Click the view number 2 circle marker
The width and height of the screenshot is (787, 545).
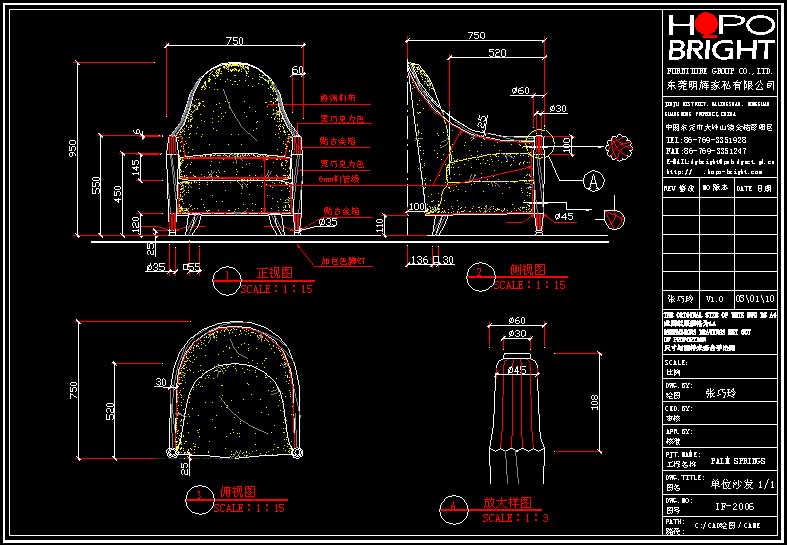tap(480, 277)
